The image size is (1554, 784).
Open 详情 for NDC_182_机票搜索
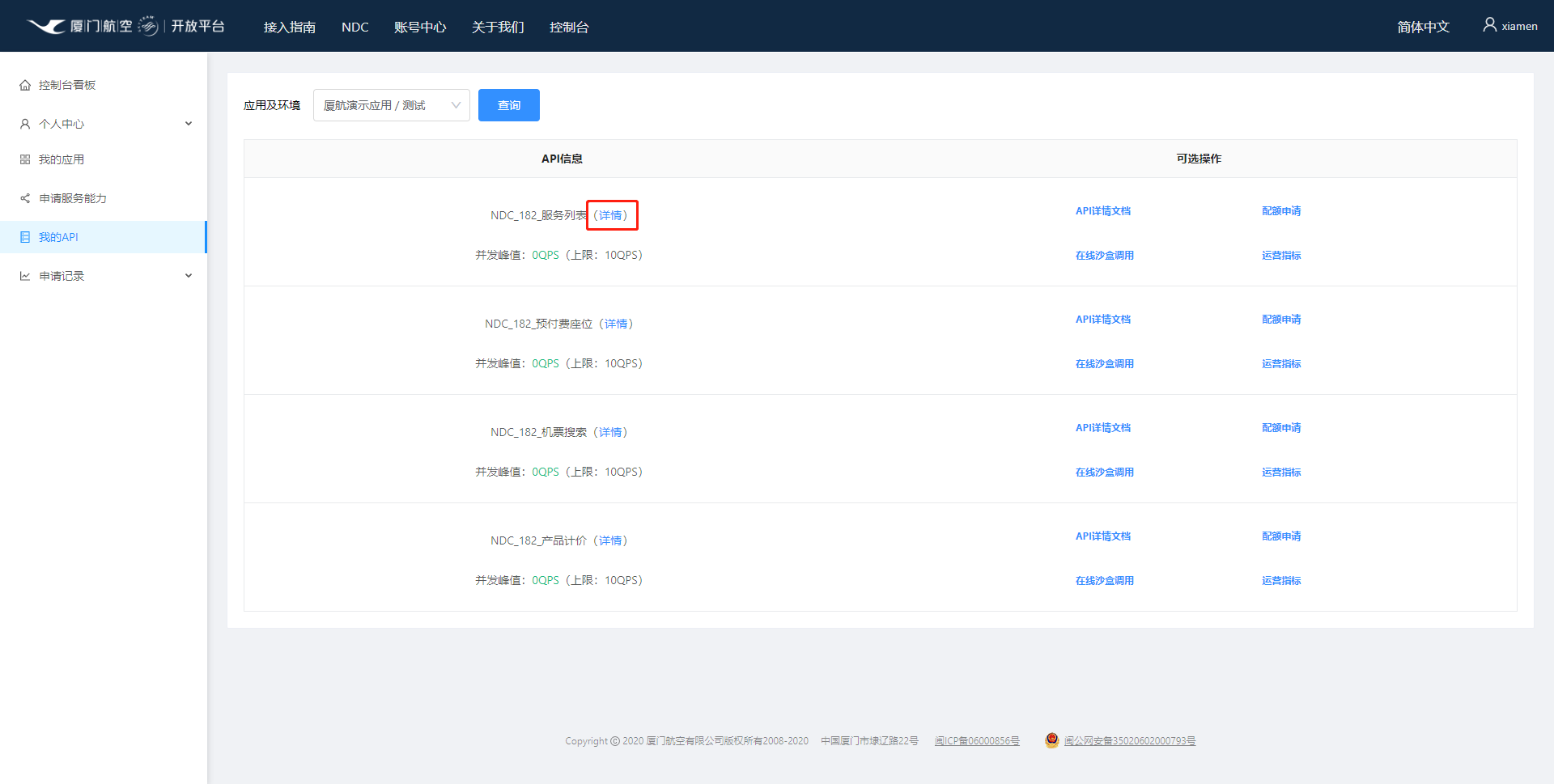point(610,432)
